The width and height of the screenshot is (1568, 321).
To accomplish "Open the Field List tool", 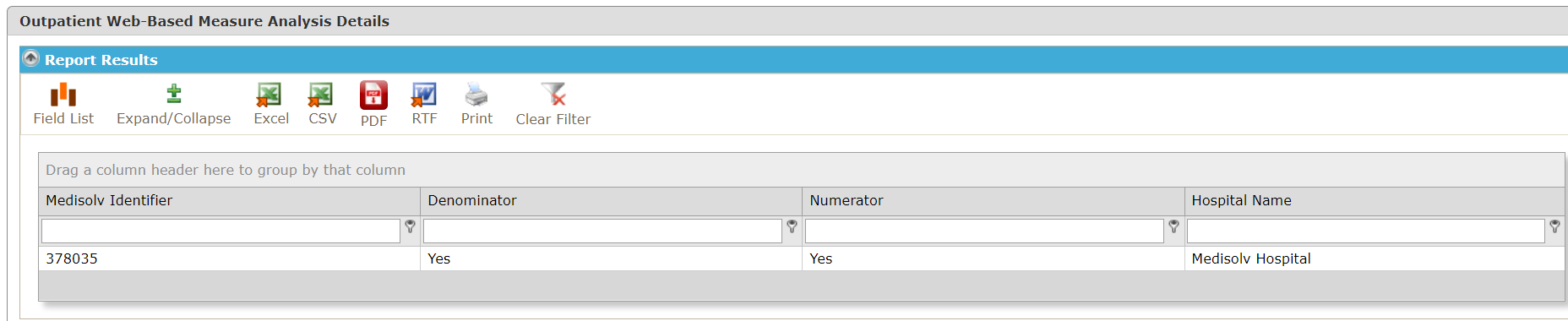I will 63,105.
